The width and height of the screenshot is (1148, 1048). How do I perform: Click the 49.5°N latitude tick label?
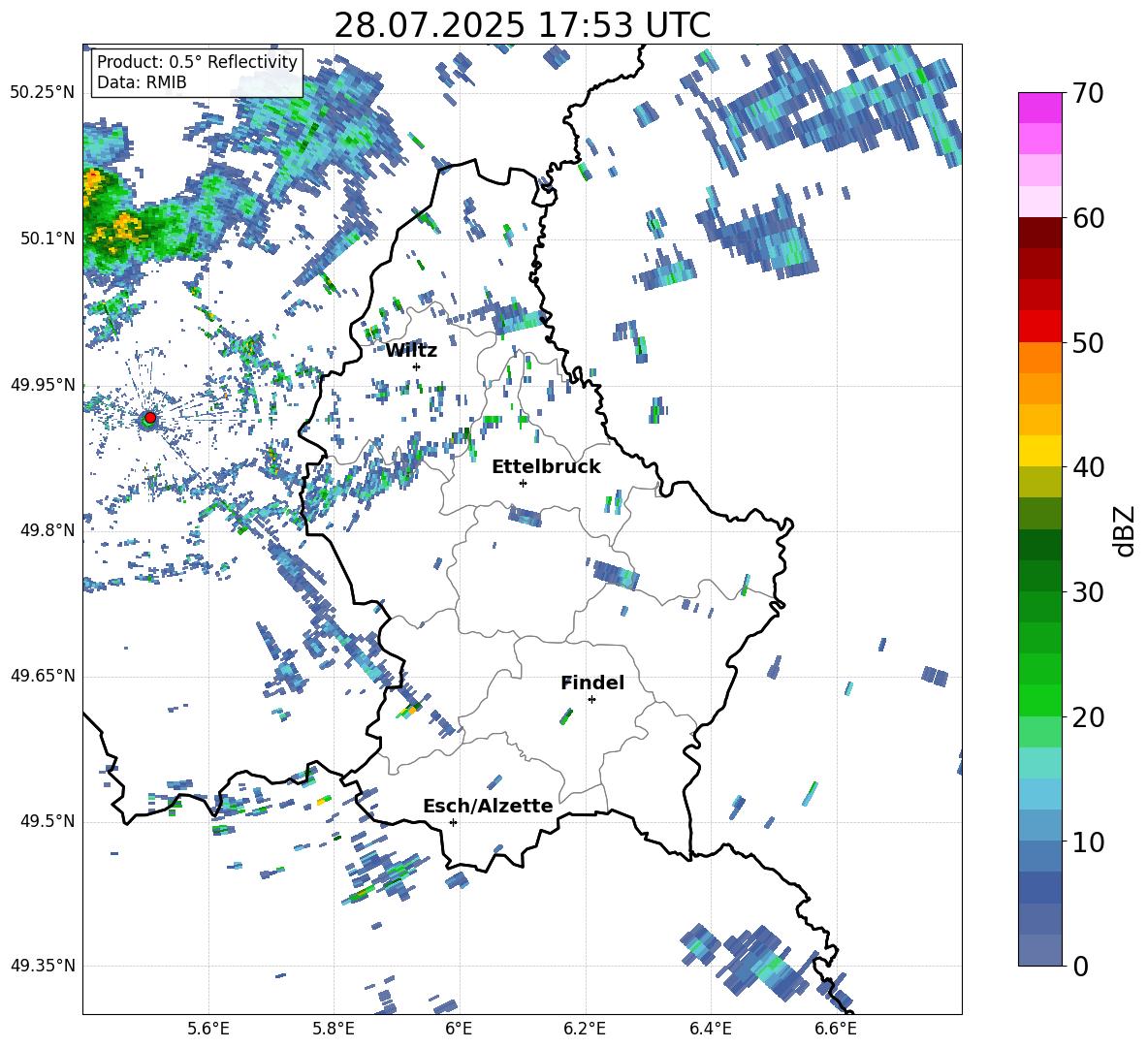click(x=47, y=821)
